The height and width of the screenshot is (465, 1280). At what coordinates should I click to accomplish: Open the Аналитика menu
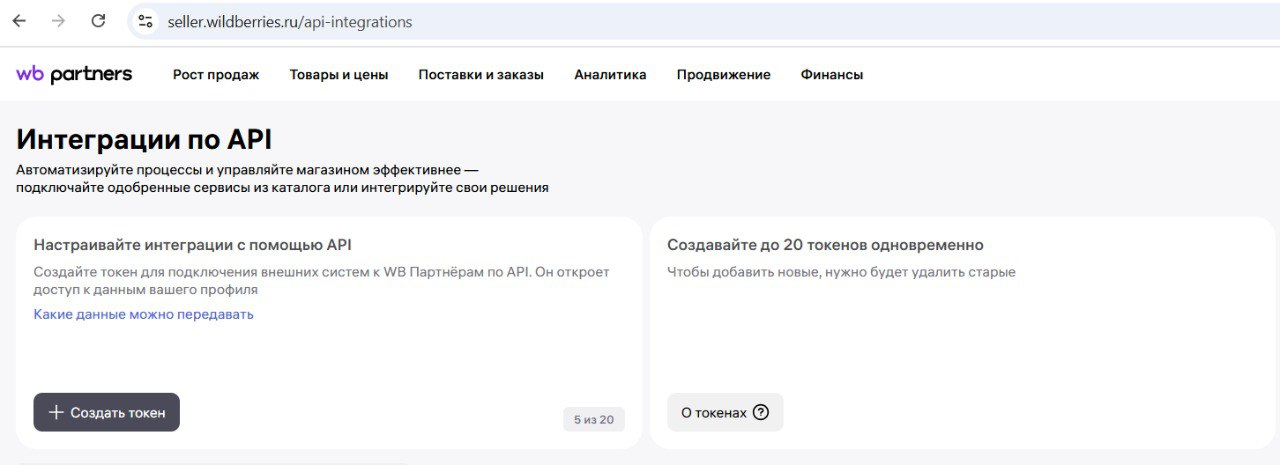610,75
